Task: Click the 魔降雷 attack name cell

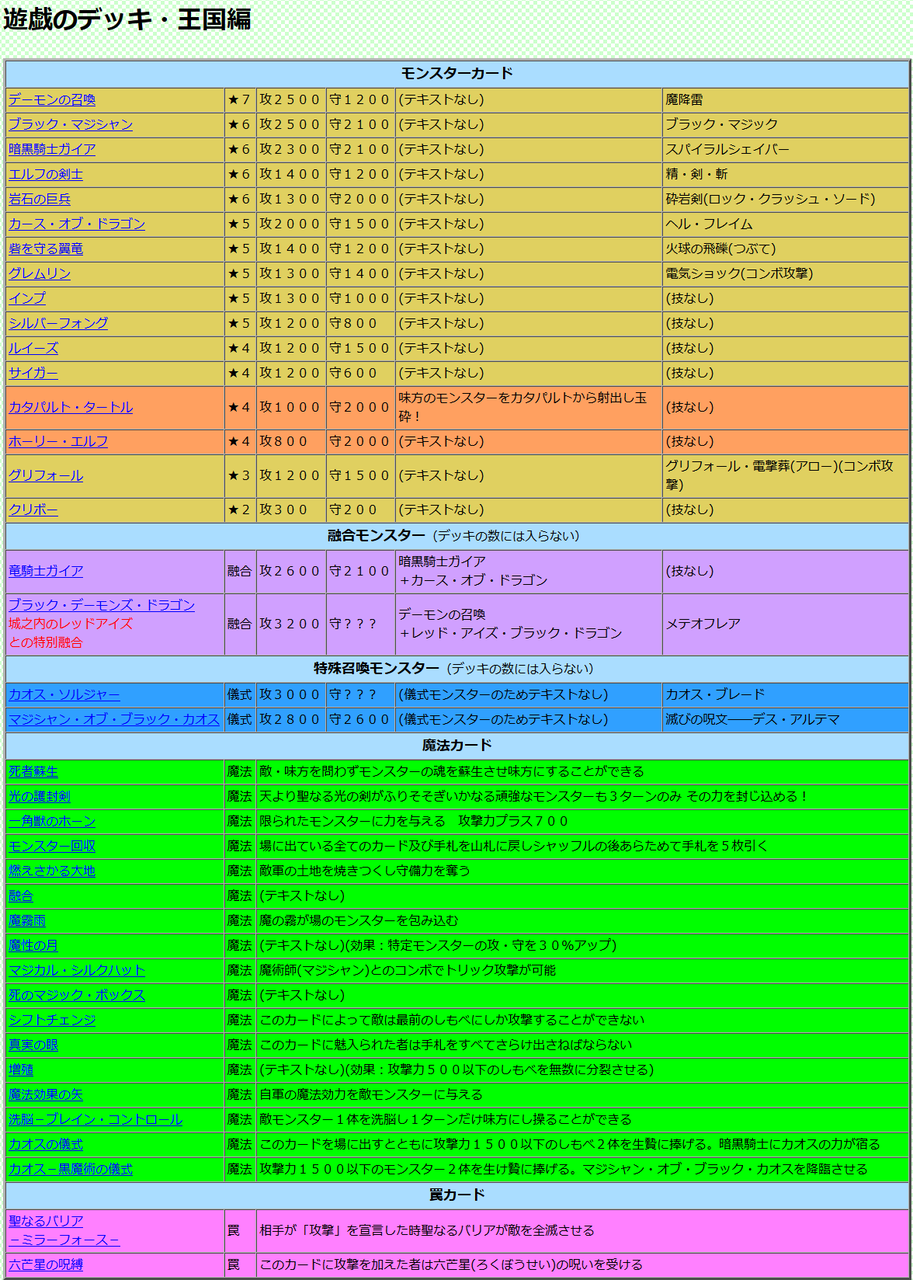Action: point(785,100)
